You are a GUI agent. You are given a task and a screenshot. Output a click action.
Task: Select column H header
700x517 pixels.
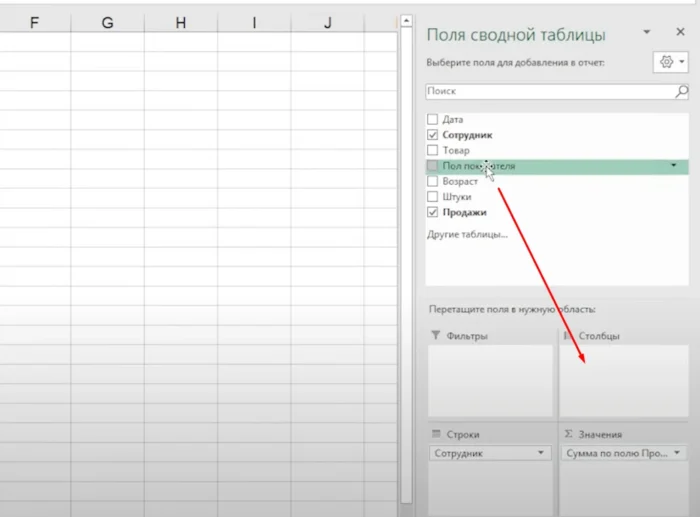tap(180, 21)
